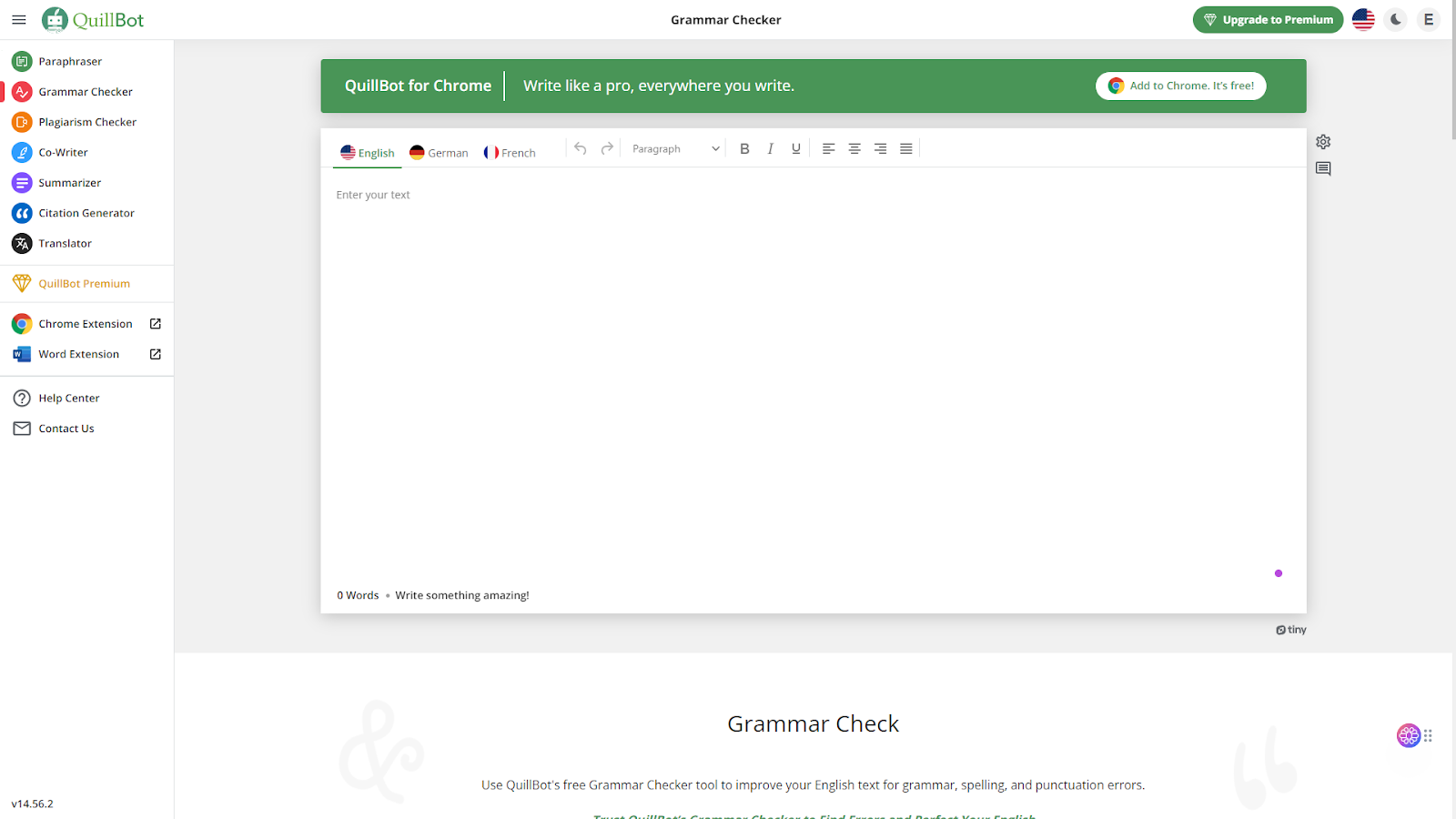The image size is (1456, 819).
Task: Open the Help Center
Action: pyautogui.click(x=86, y=398)
